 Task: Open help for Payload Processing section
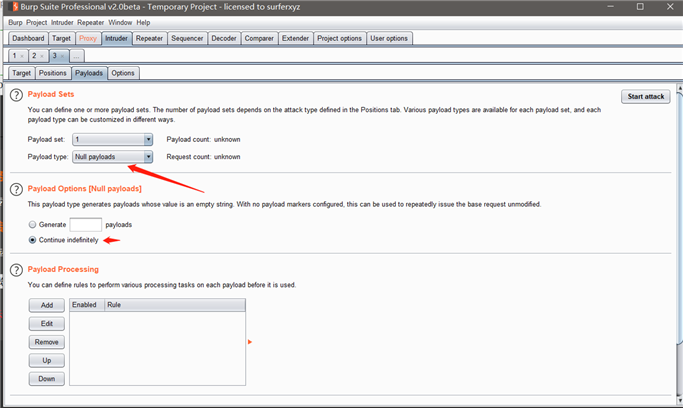pos(16,270)
